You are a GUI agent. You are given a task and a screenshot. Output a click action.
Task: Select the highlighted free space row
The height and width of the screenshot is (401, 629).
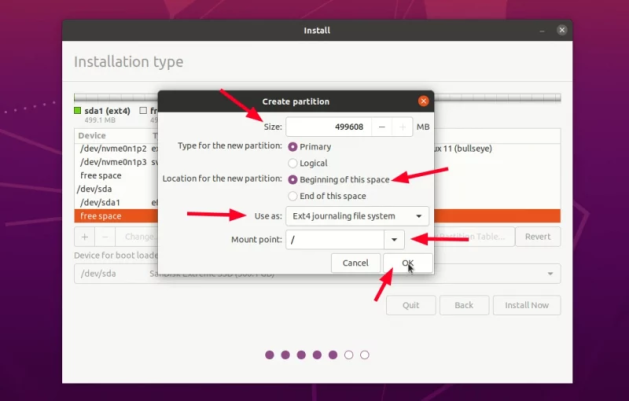pyautogui.click(x=115, y=215)
